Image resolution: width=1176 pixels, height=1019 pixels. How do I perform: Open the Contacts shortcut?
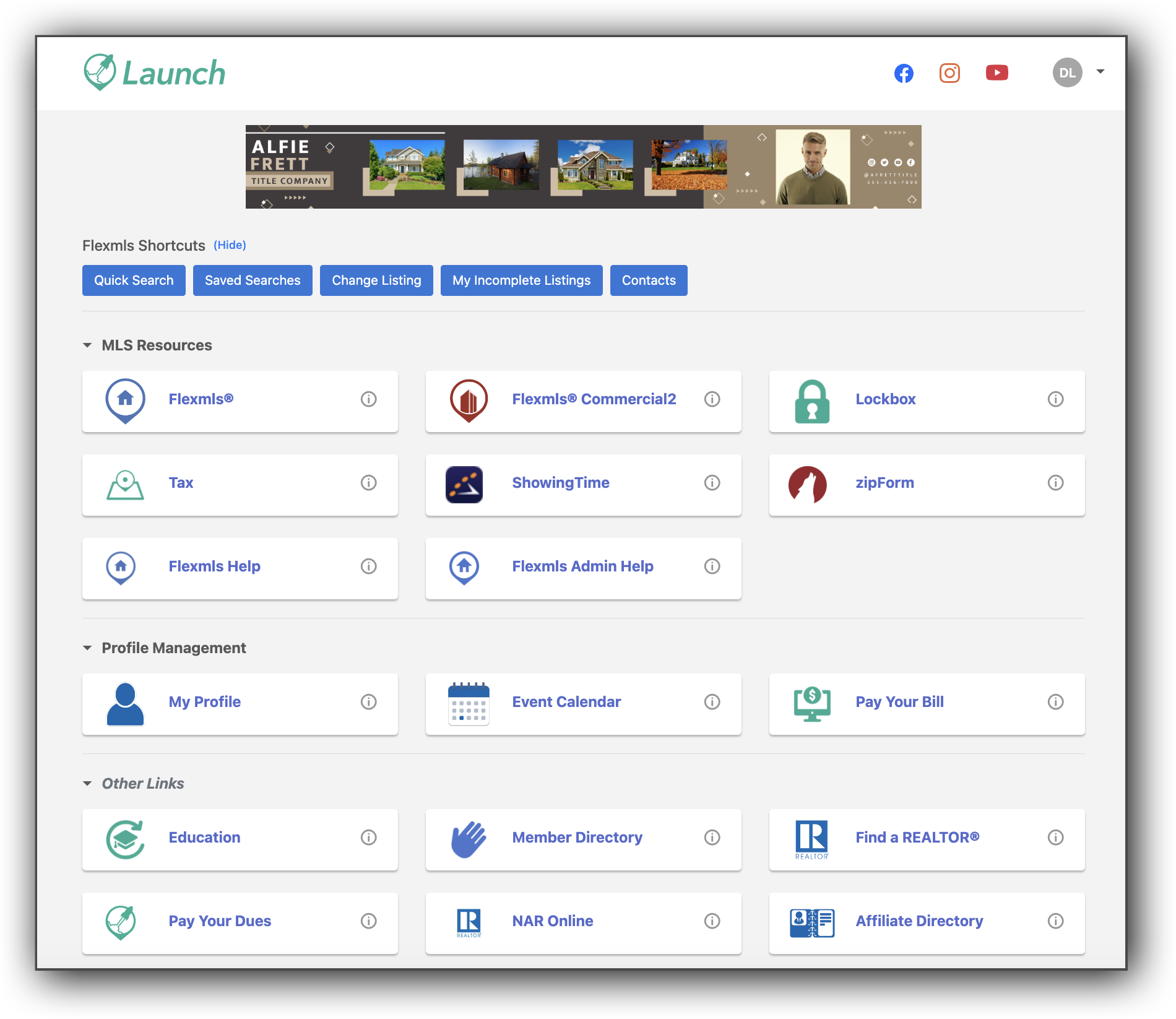pos(649,280)
